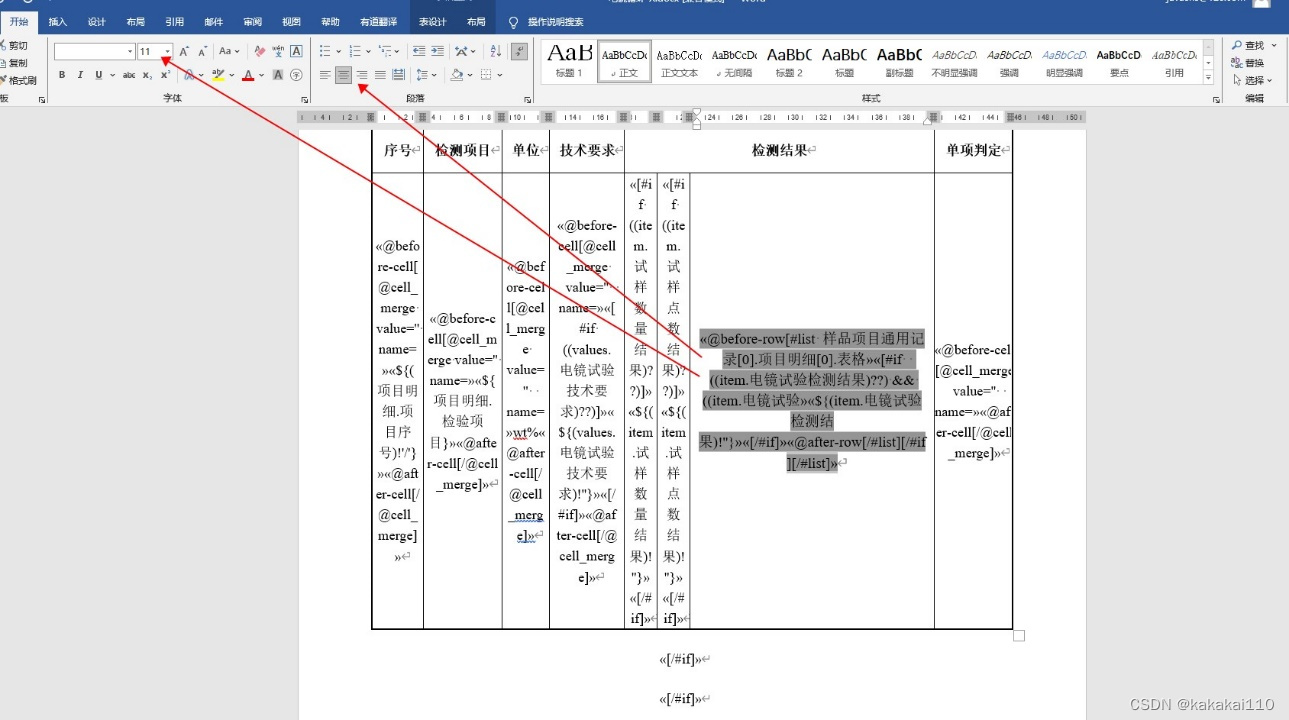This screenshot has height=720, width=1289.
Task: Open Paragraph dialog launcher
Action: coord(527,100)
